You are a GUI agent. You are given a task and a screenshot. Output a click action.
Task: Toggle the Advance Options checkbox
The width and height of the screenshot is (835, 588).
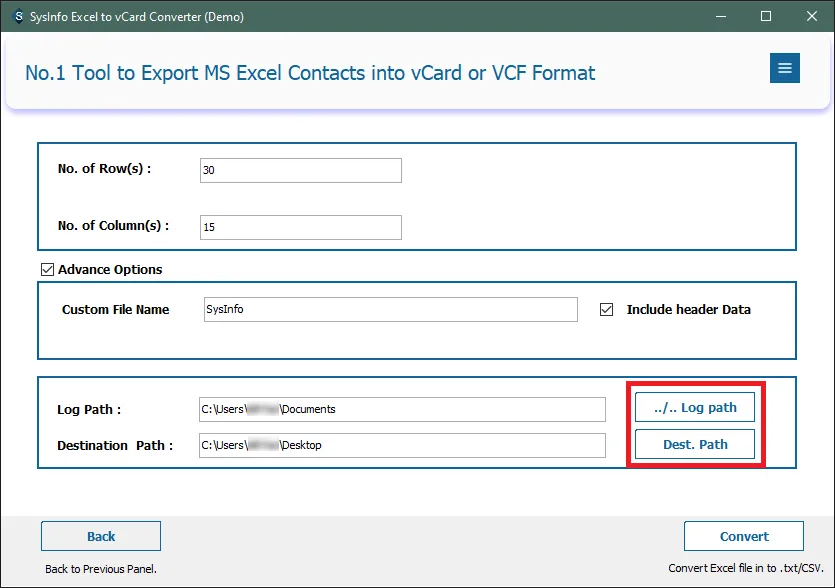click(47, 269)
